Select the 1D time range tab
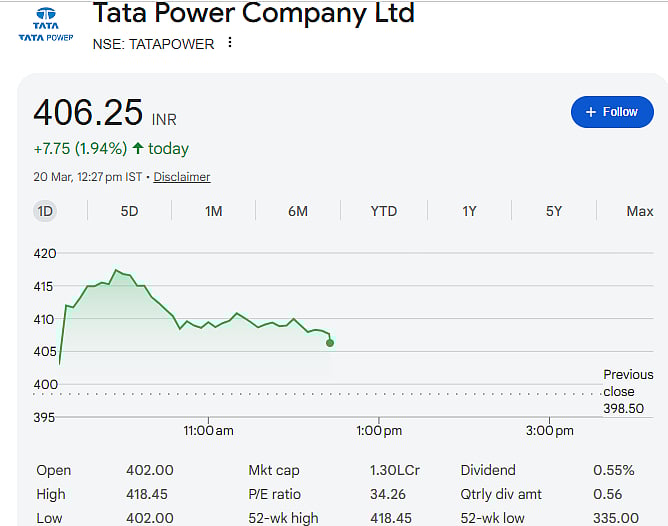Screen dimensions: 668x526 (x=45, y=211)
